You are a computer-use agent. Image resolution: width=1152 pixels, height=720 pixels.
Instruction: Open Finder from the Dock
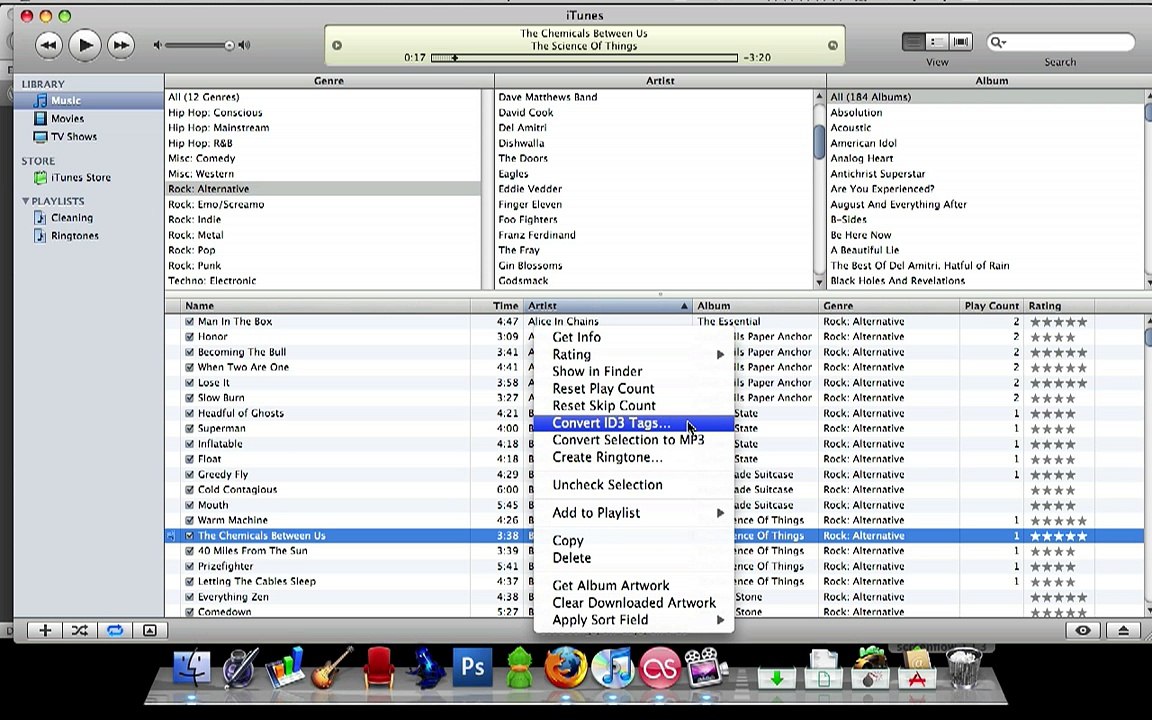pyautogui.click(x=192, y=668)
